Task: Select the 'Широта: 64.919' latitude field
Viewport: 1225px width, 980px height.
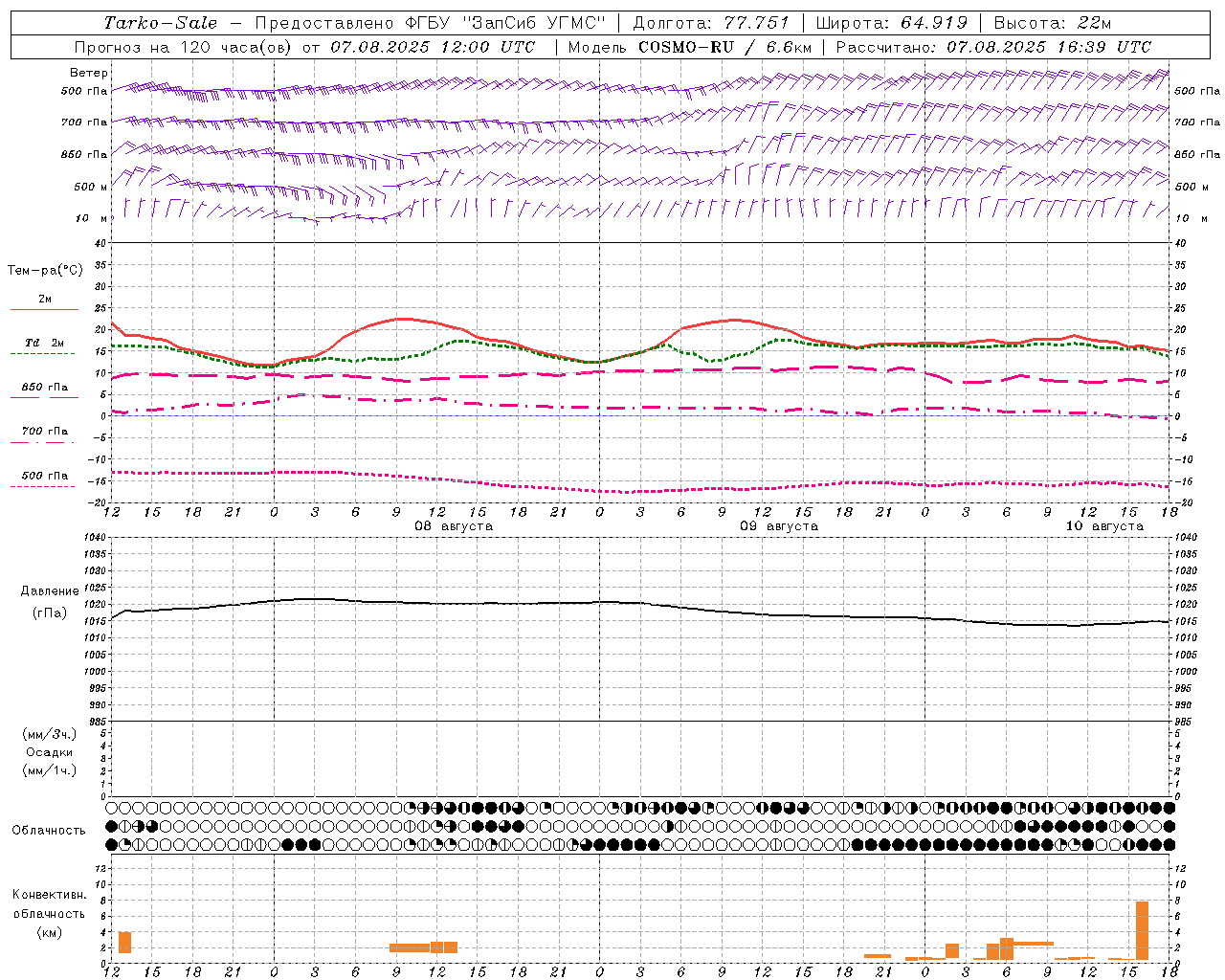Action: [x=892, y=23]
